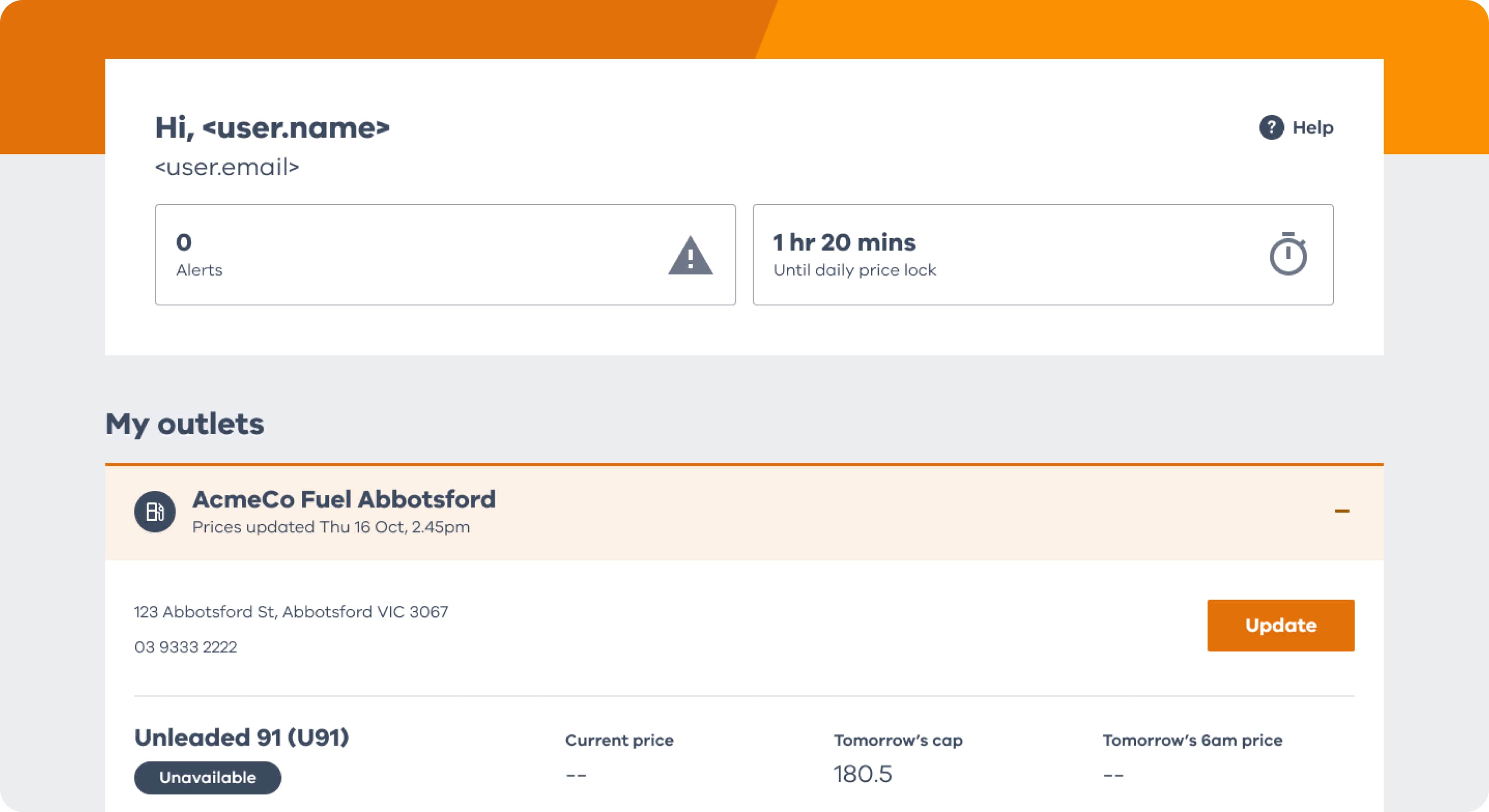Click the Unleaded 91 (U91) fuel heading
The width and height of the screenshot is (1489, 812).
241,738
